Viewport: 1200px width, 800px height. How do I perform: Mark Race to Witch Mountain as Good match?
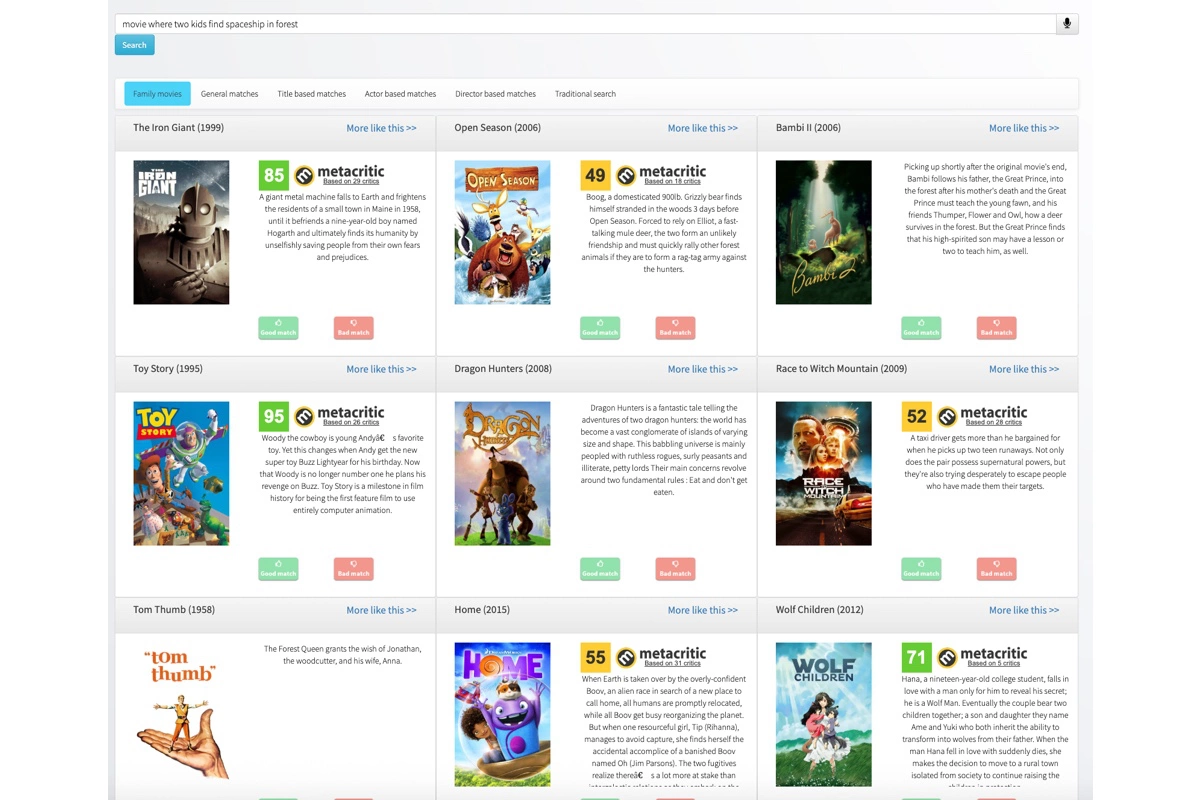[921, 569]
